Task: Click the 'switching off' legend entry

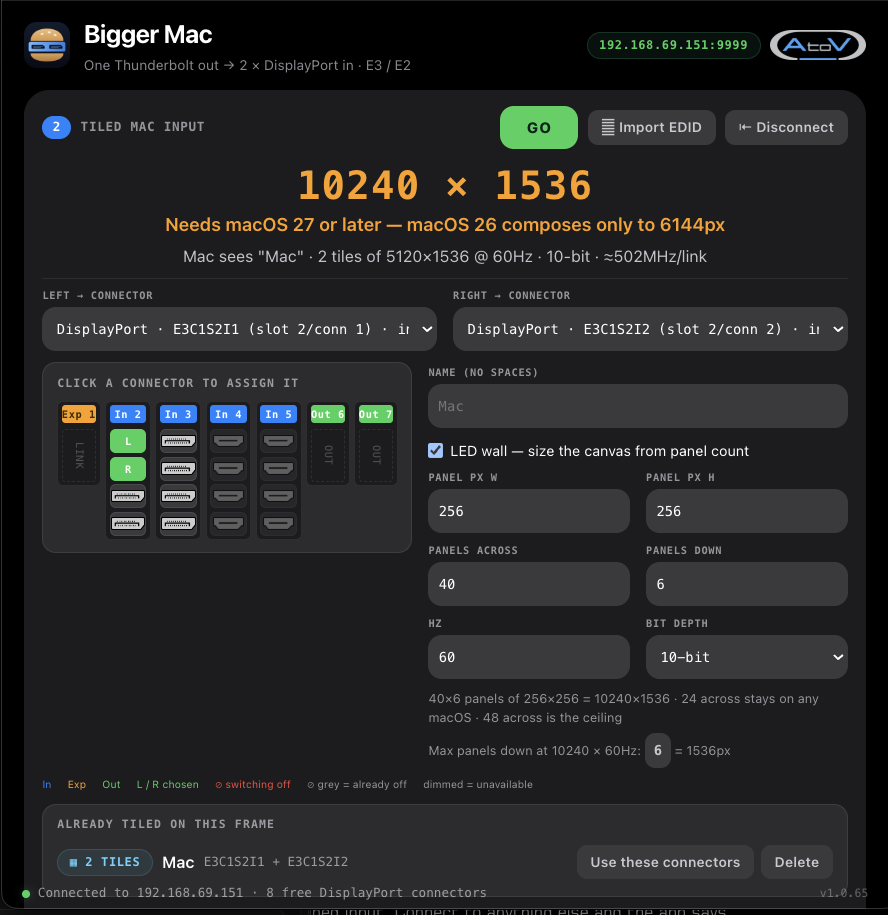Action: click(x=253, y=785)
